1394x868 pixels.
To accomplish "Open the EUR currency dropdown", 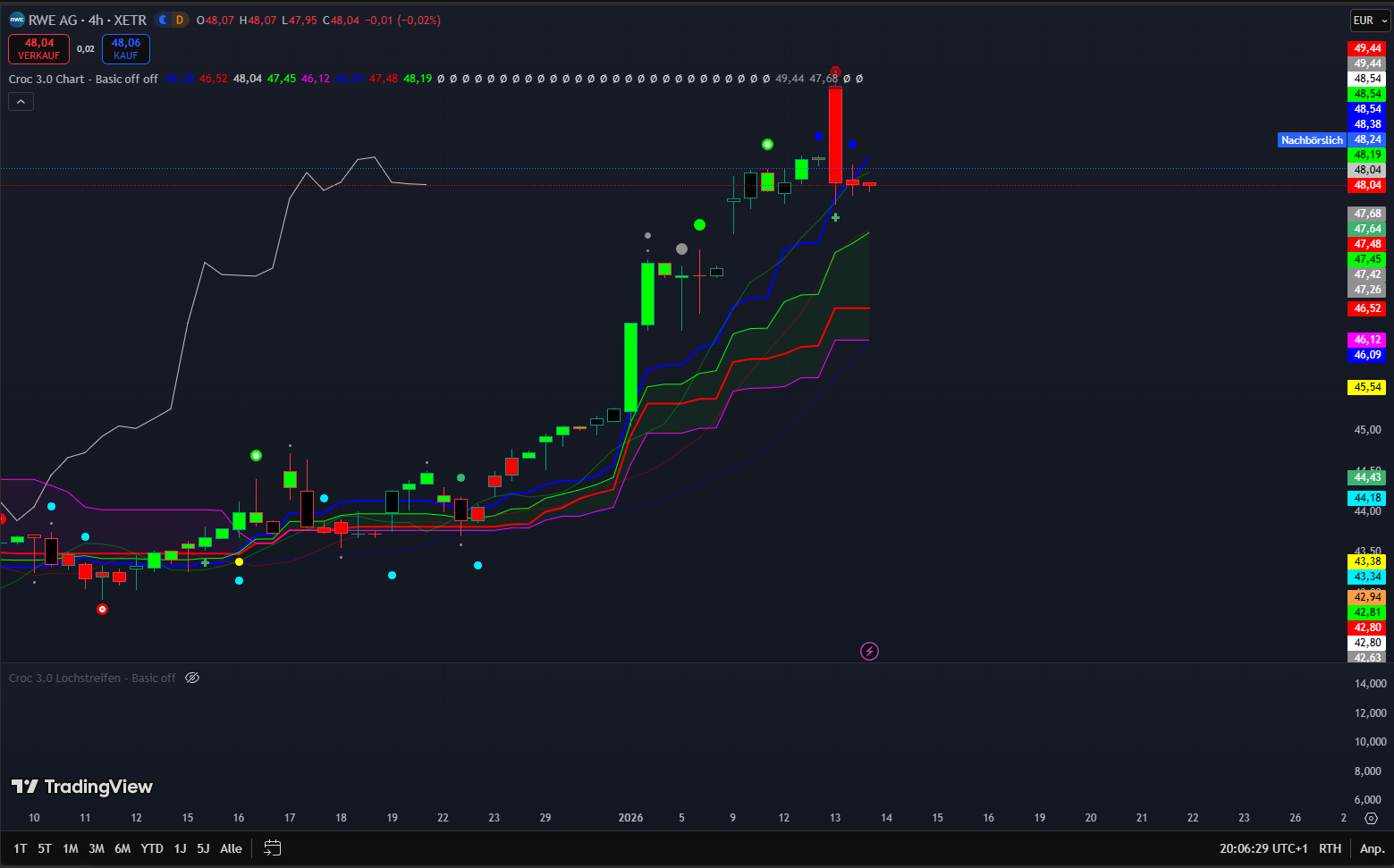I will [1369, 20].
